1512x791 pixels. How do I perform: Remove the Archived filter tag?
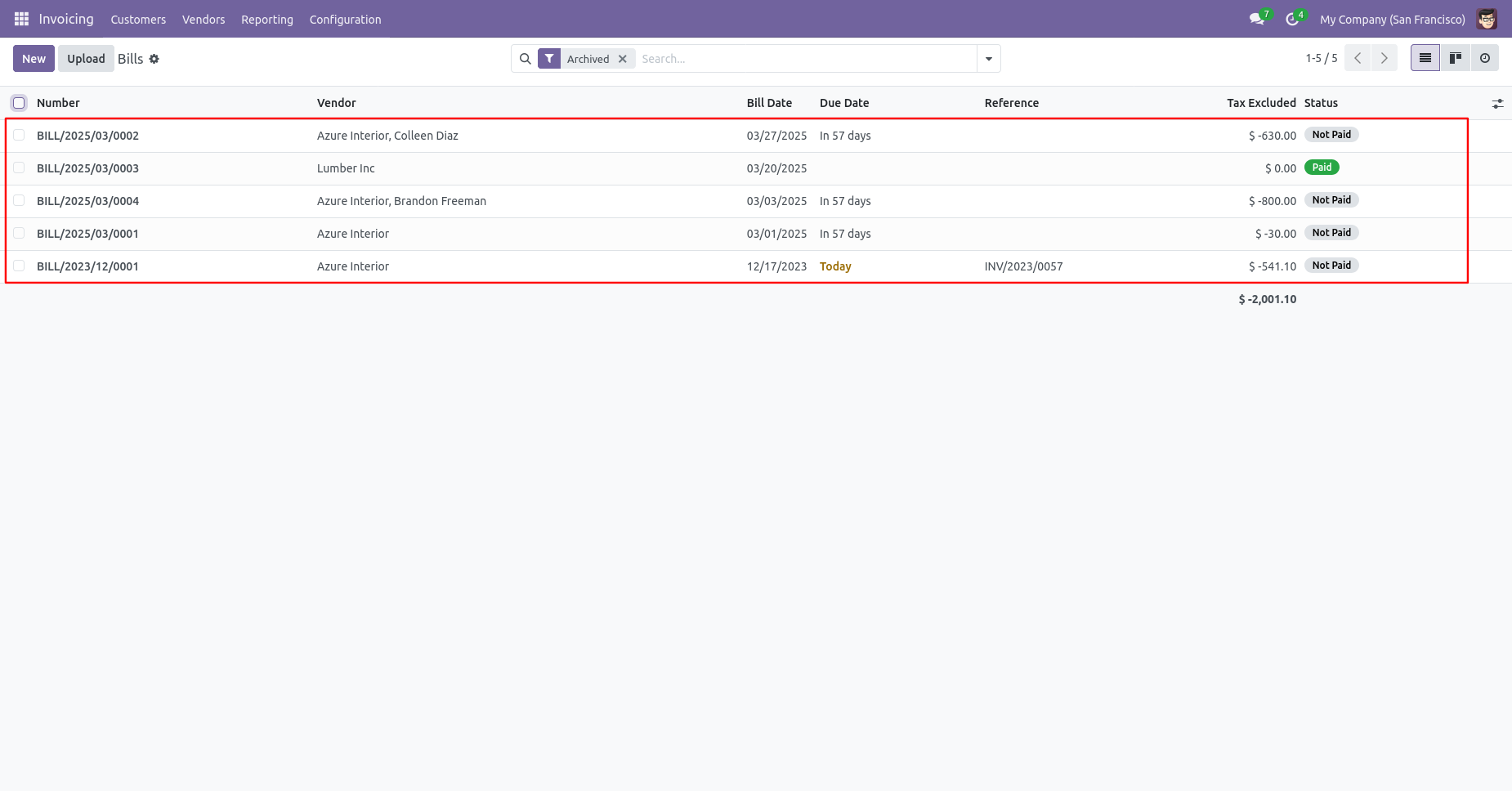(x=623, y=59)
